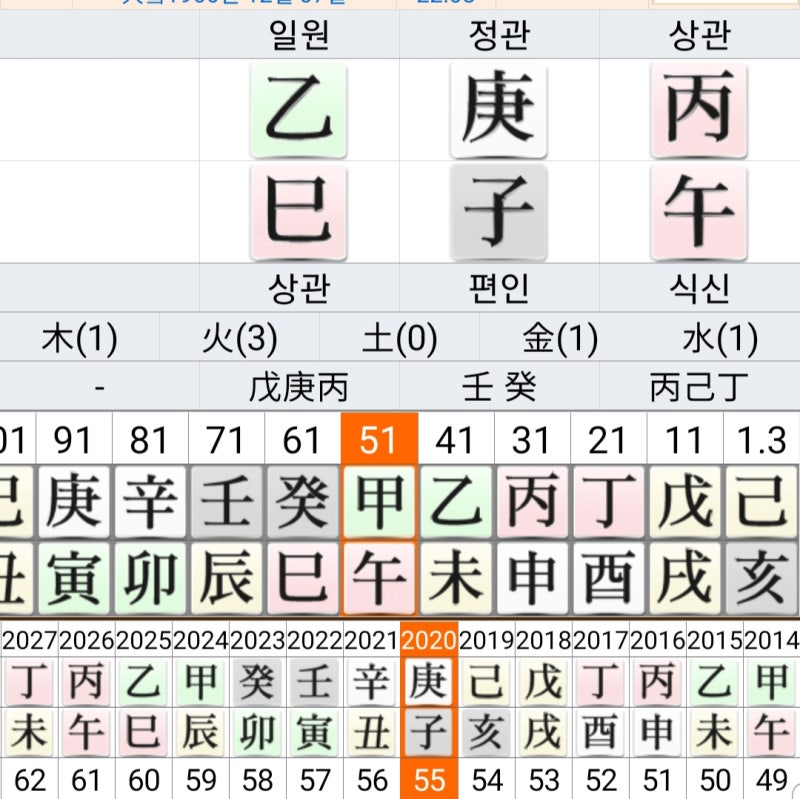Tap the 癸 stem tile in the 61 daeun

tap(303, 502)
